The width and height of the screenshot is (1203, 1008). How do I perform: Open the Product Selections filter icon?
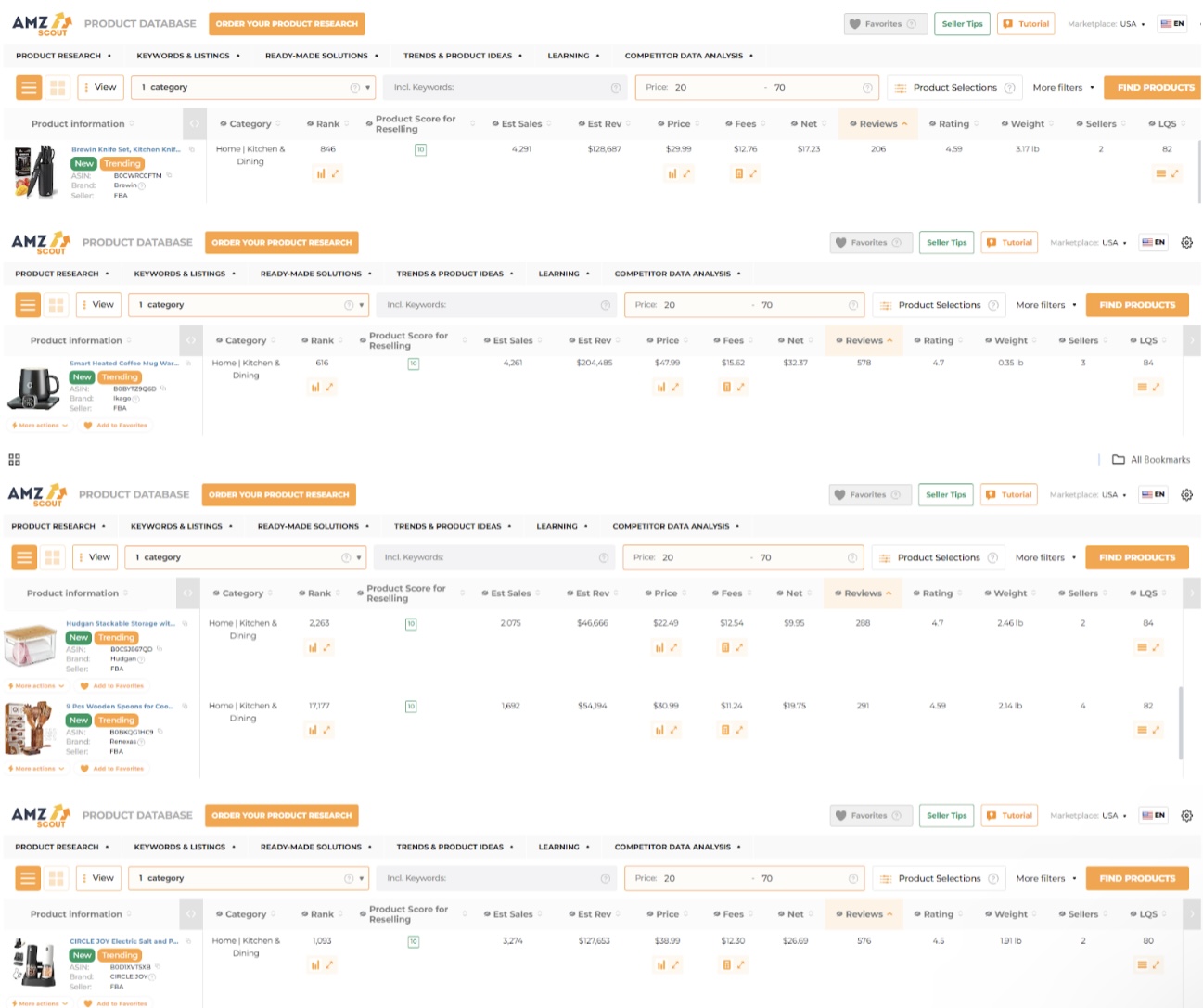pos(900,87)
